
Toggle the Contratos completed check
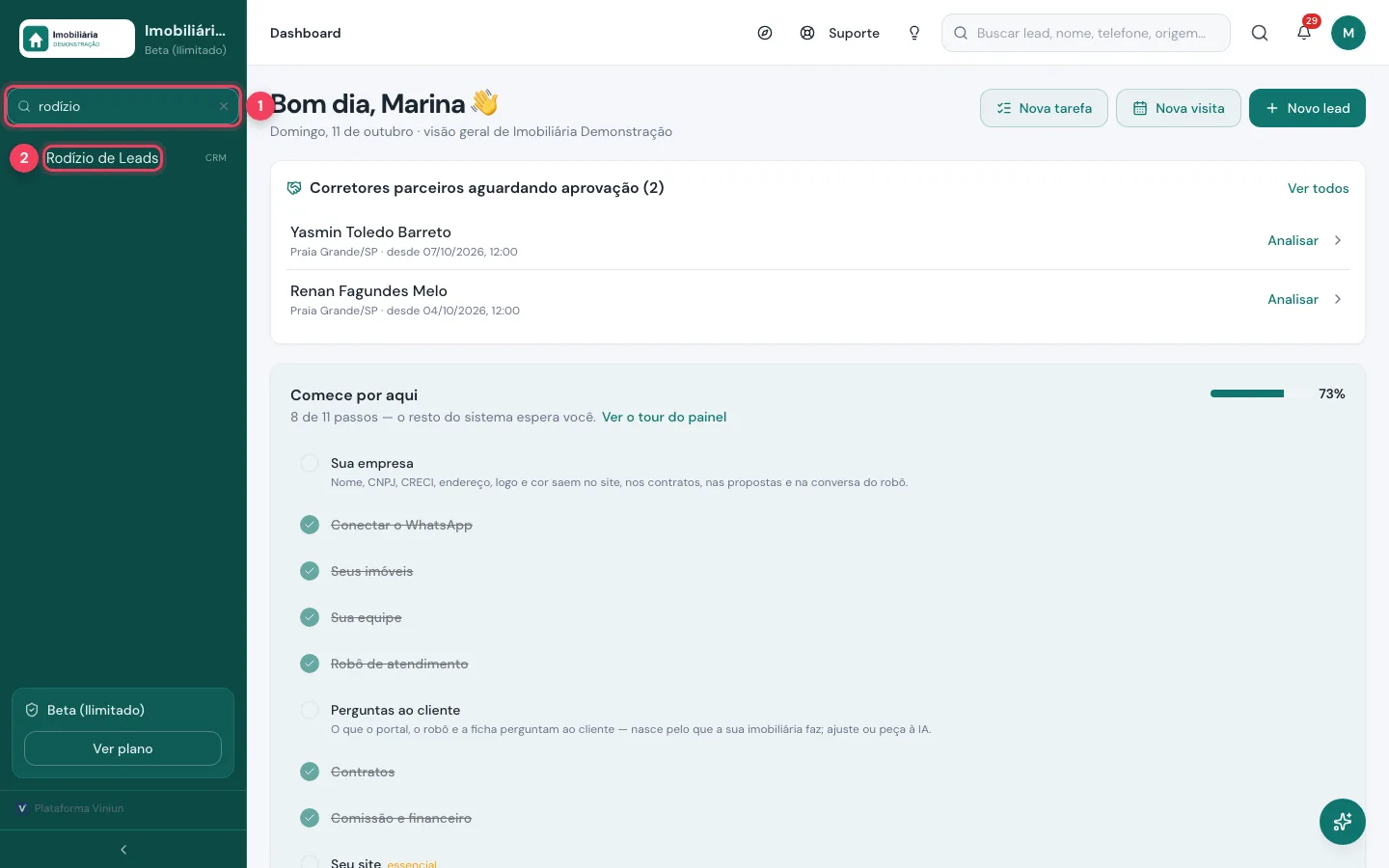coord(310,772)
